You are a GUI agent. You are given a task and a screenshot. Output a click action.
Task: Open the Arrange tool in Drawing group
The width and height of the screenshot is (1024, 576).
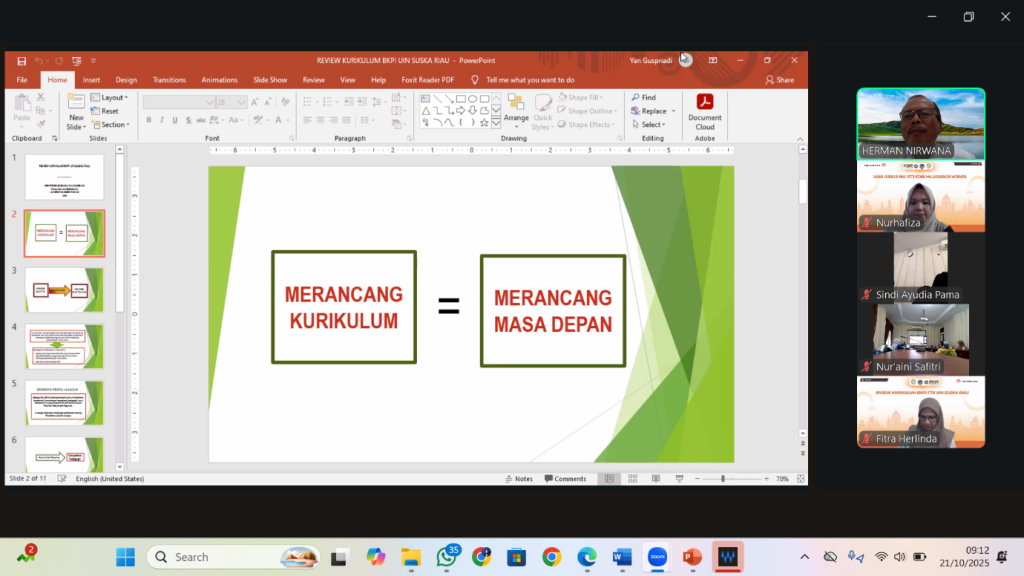516,108
